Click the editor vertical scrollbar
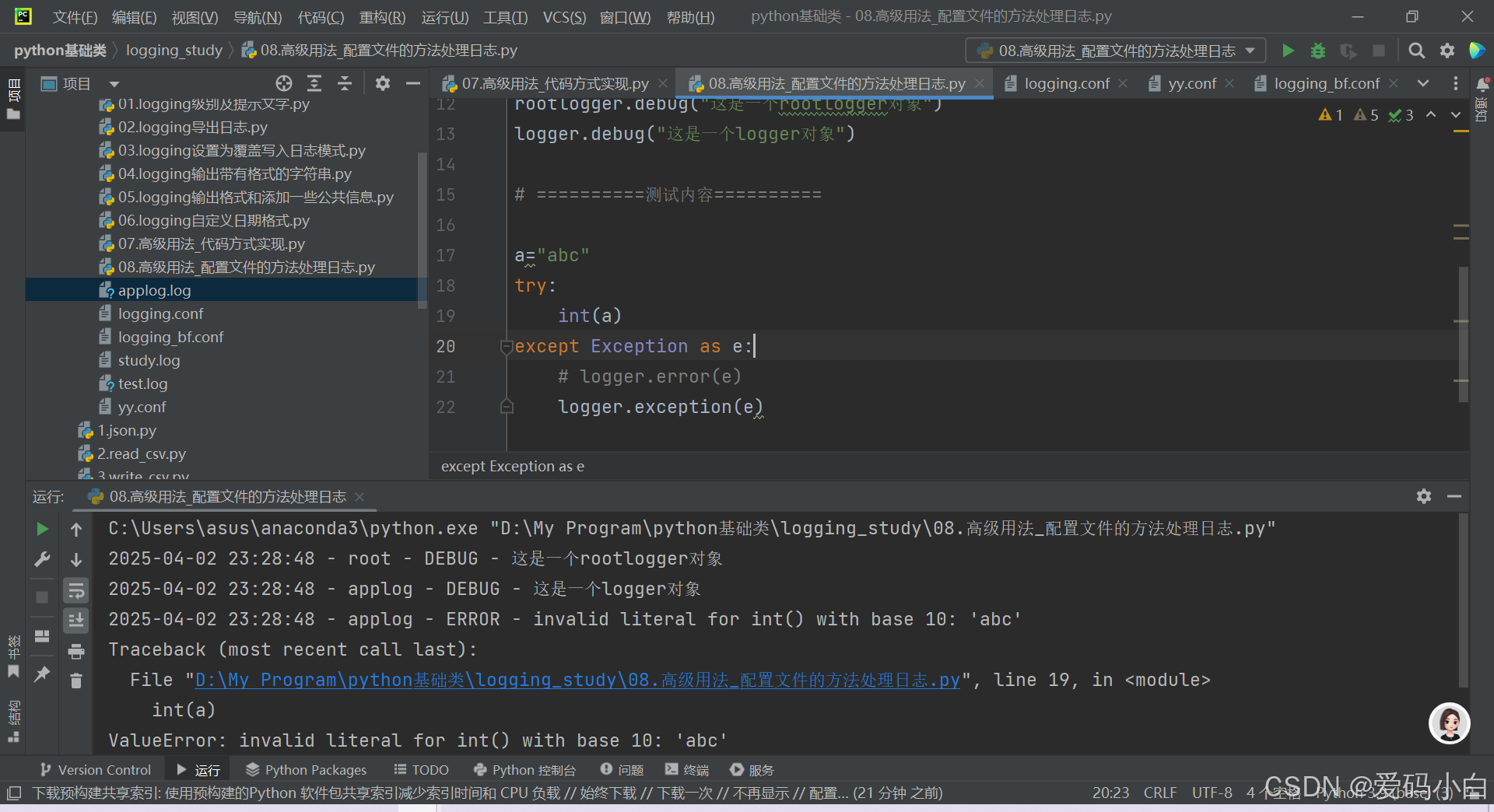 tap(1463, 334)
